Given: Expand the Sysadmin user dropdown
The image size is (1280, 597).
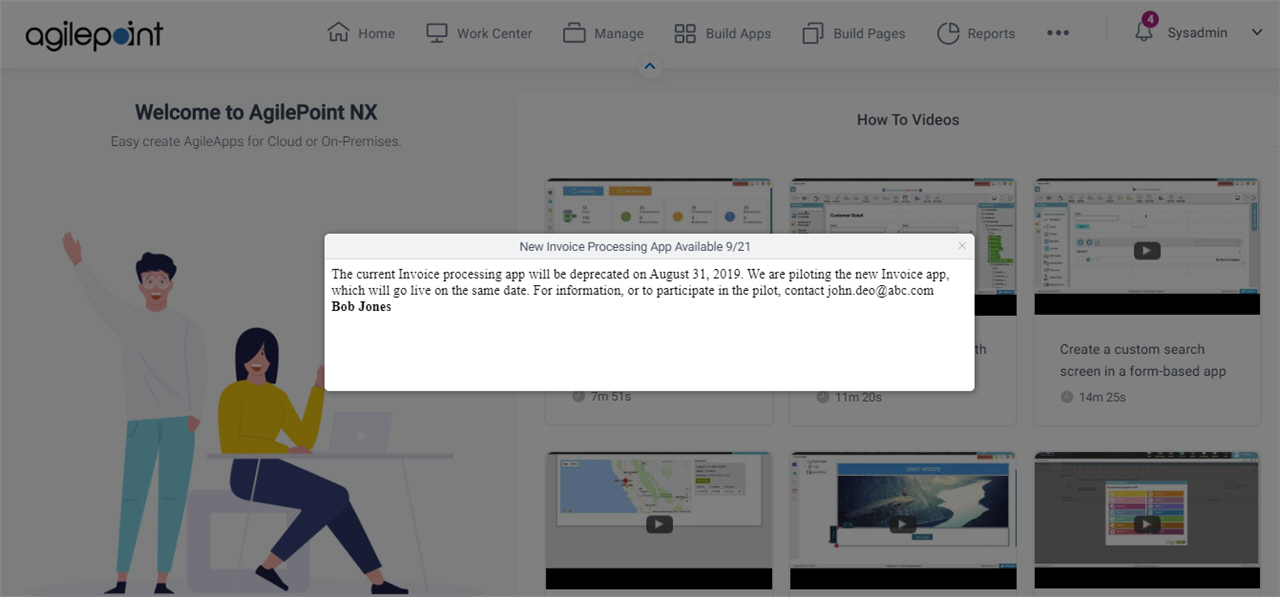Looking at the screenshot, I should pyautogui.click(x=1257, y=33).
